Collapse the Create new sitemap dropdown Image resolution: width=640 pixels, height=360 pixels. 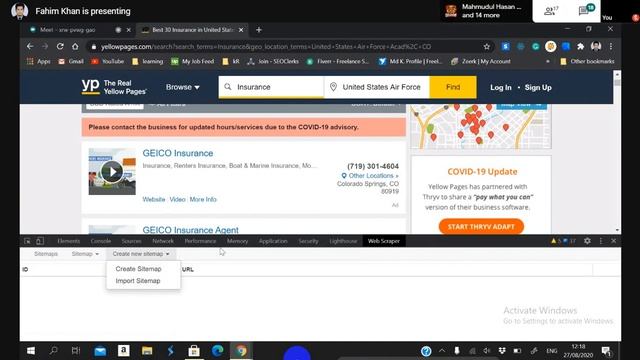tap(141, 254)
